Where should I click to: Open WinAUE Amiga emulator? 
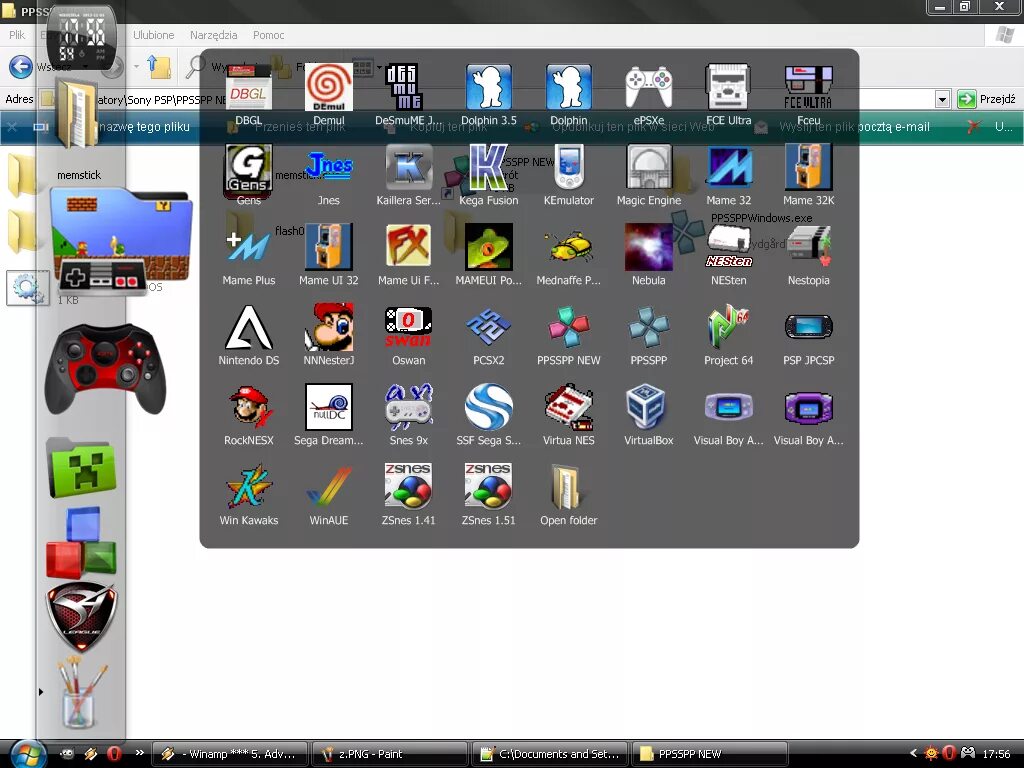[328, 488]
